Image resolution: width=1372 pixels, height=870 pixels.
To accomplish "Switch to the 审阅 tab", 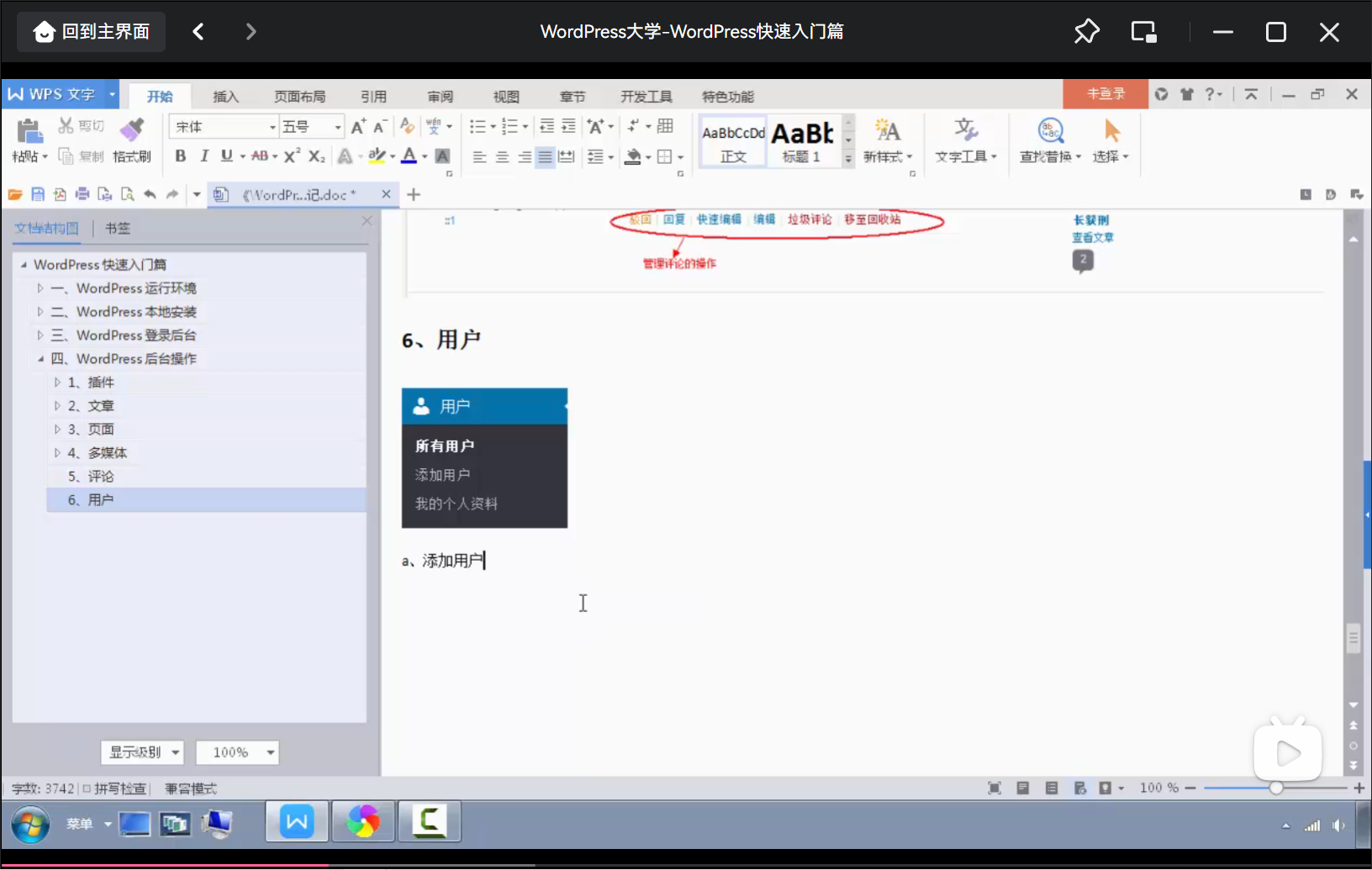I will pyautogui.click(x=441, y=97).
